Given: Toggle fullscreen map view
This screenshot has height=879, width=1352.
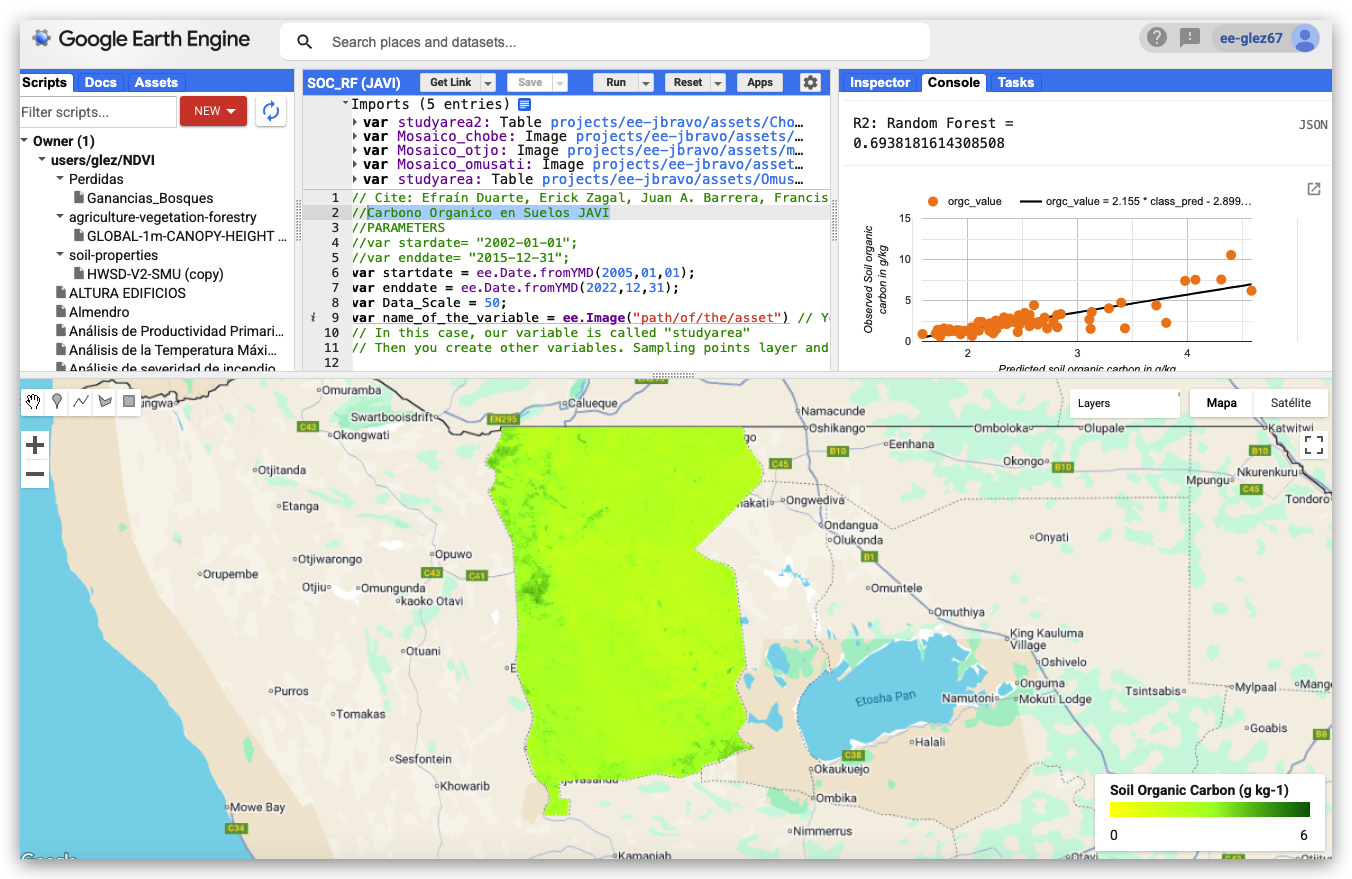Looking at the screenshot, I should [x=1314, y=445].
